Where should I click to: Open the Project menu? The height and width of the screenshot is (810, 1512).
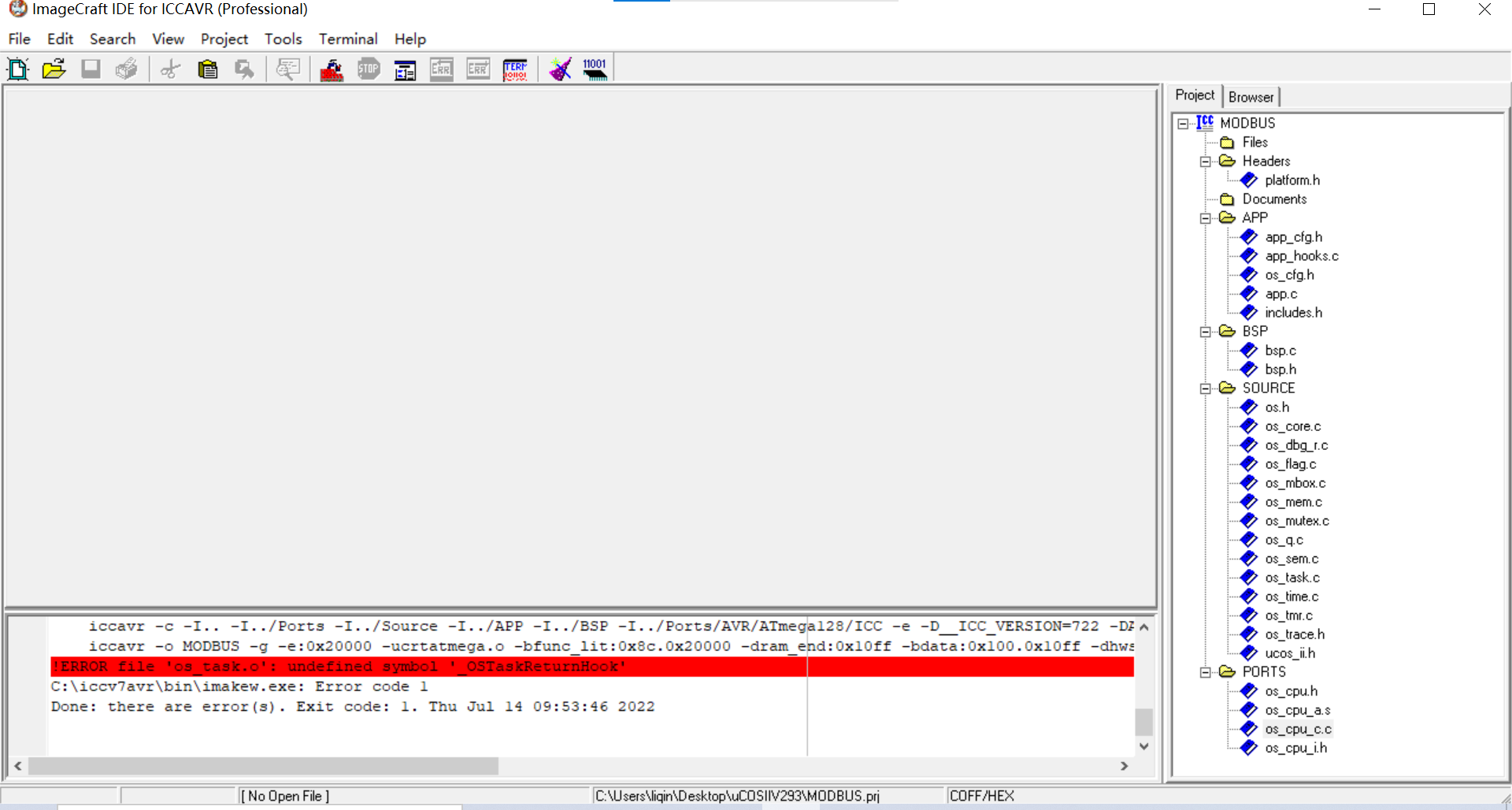pos(224,39)
